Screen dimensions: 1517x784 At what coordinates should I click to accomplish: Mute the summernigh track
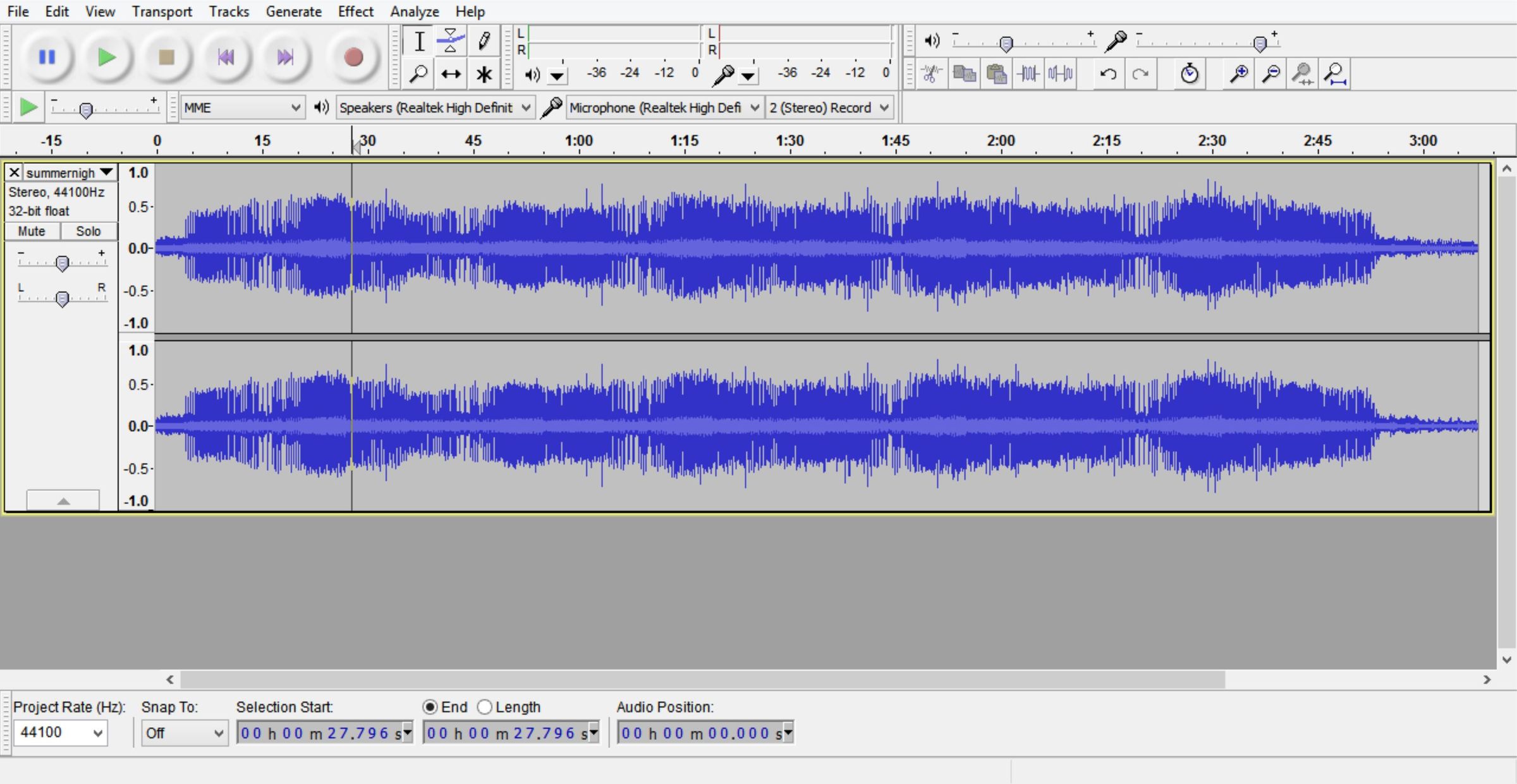tap(32, 231)
